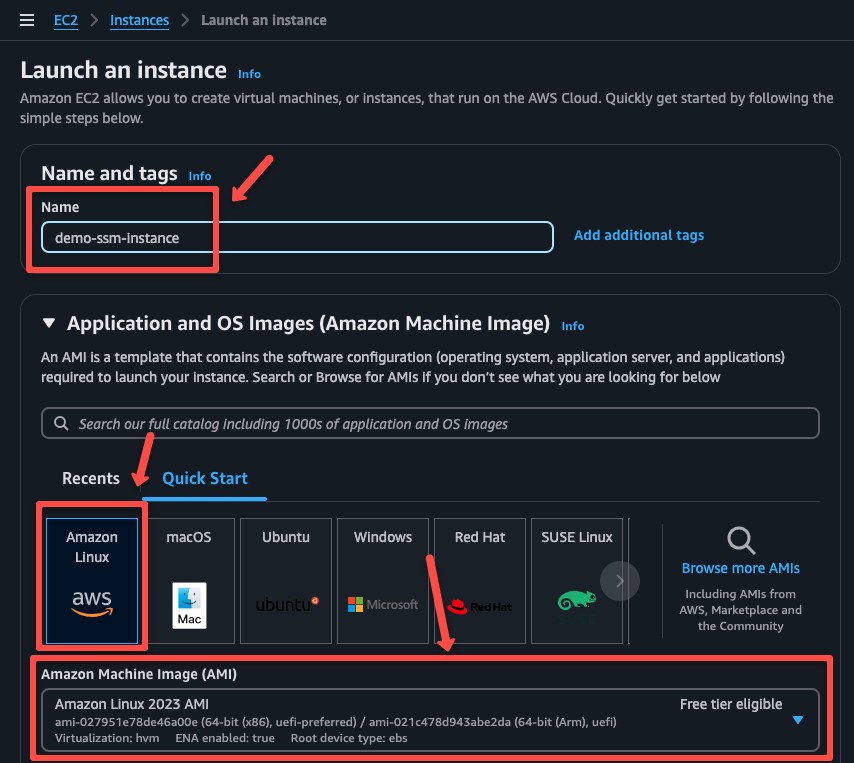Click the Free tier eligible label
Viewport: 854px width, 763px height.
(x=731, y=704)
